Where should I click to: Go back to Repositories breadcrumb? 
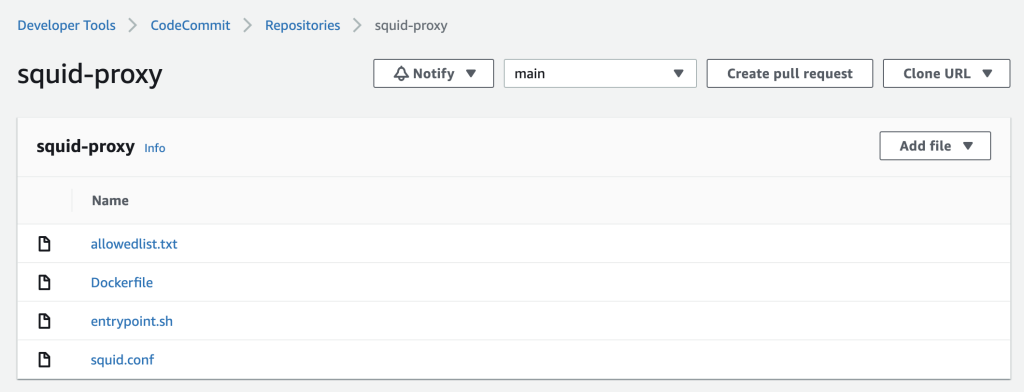click(302, 25)
